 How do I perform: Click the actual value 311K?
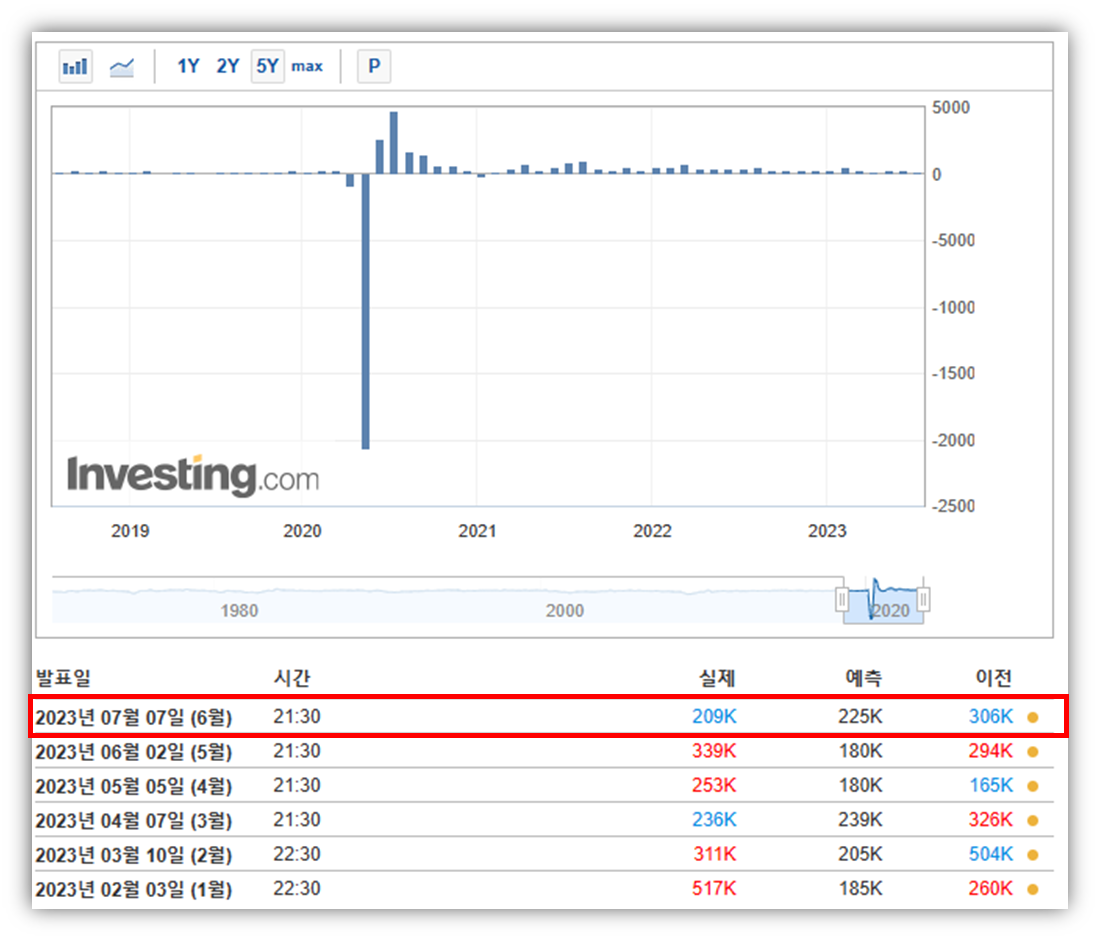pos(715,854)
